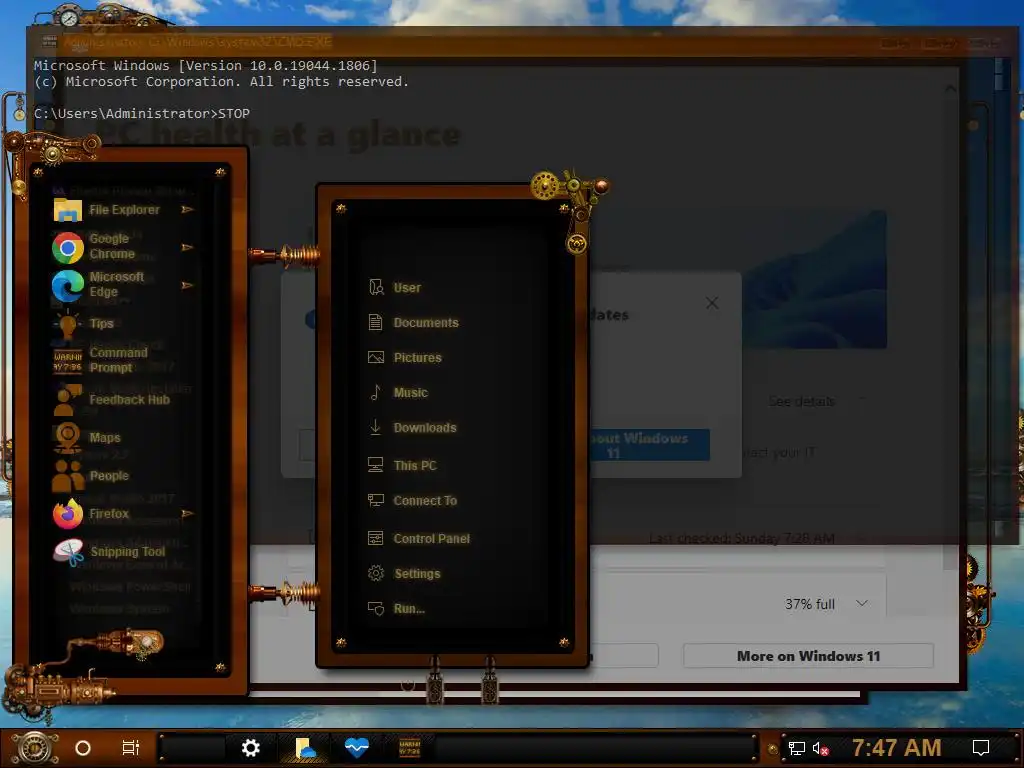Expand the Google Chrome jump list arrow

187,248
